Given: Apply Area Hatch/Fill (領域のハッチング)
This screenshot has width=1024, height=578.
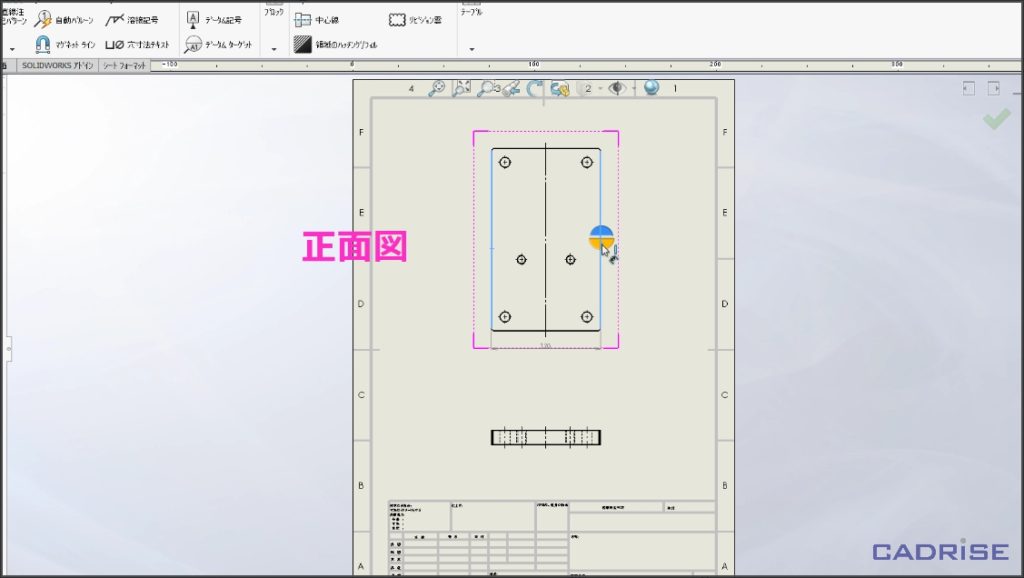Looking at the screenshot, I should point(335,45).
